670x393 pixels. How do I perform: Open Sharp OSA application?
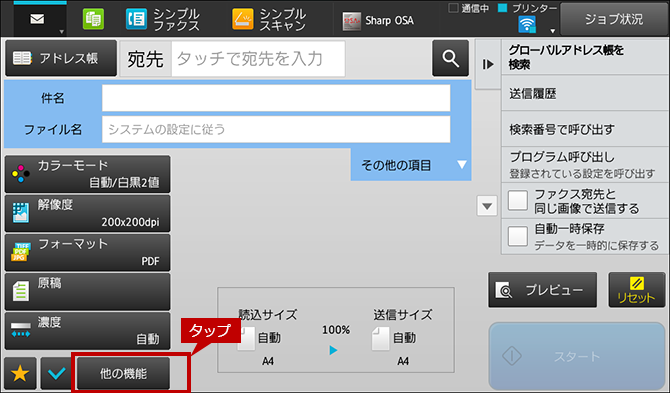(378, 21)
